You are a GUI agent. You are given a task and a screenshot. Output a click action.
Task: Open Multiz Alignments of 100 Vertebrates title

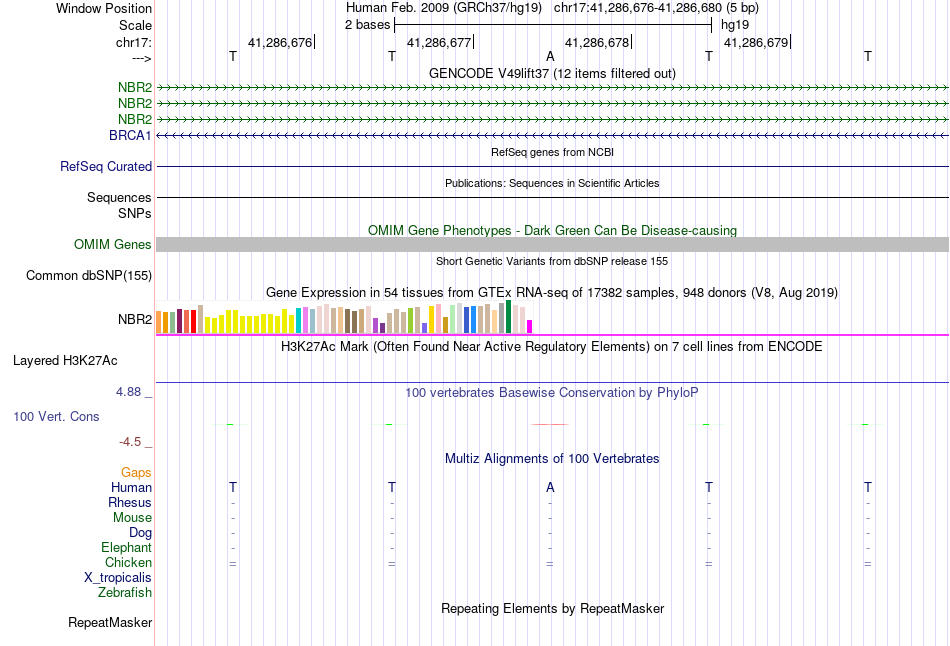point(553,459)
